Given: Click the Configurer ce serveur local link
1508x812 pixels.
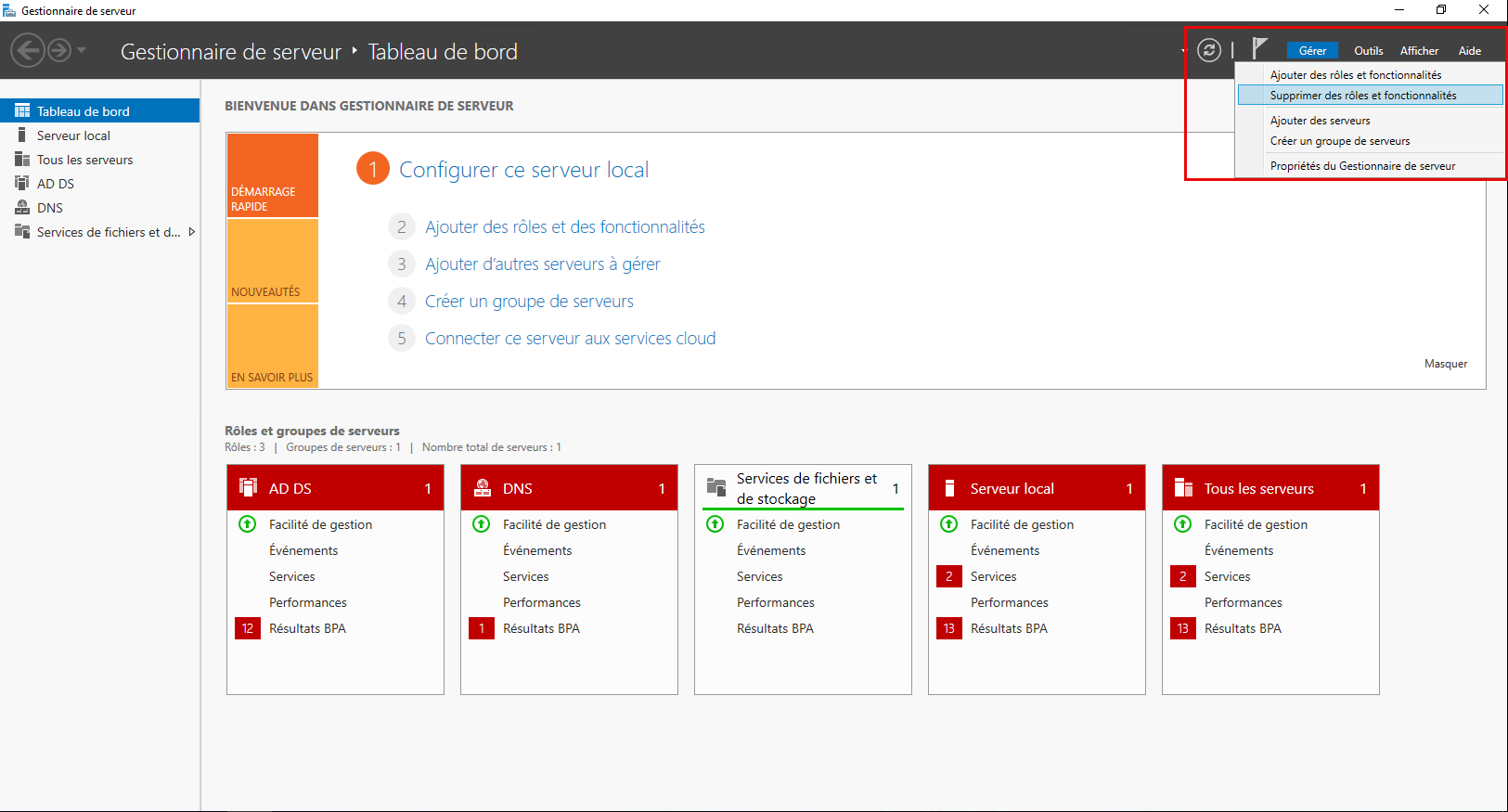Looking at the screenshot, I should 523,170.
